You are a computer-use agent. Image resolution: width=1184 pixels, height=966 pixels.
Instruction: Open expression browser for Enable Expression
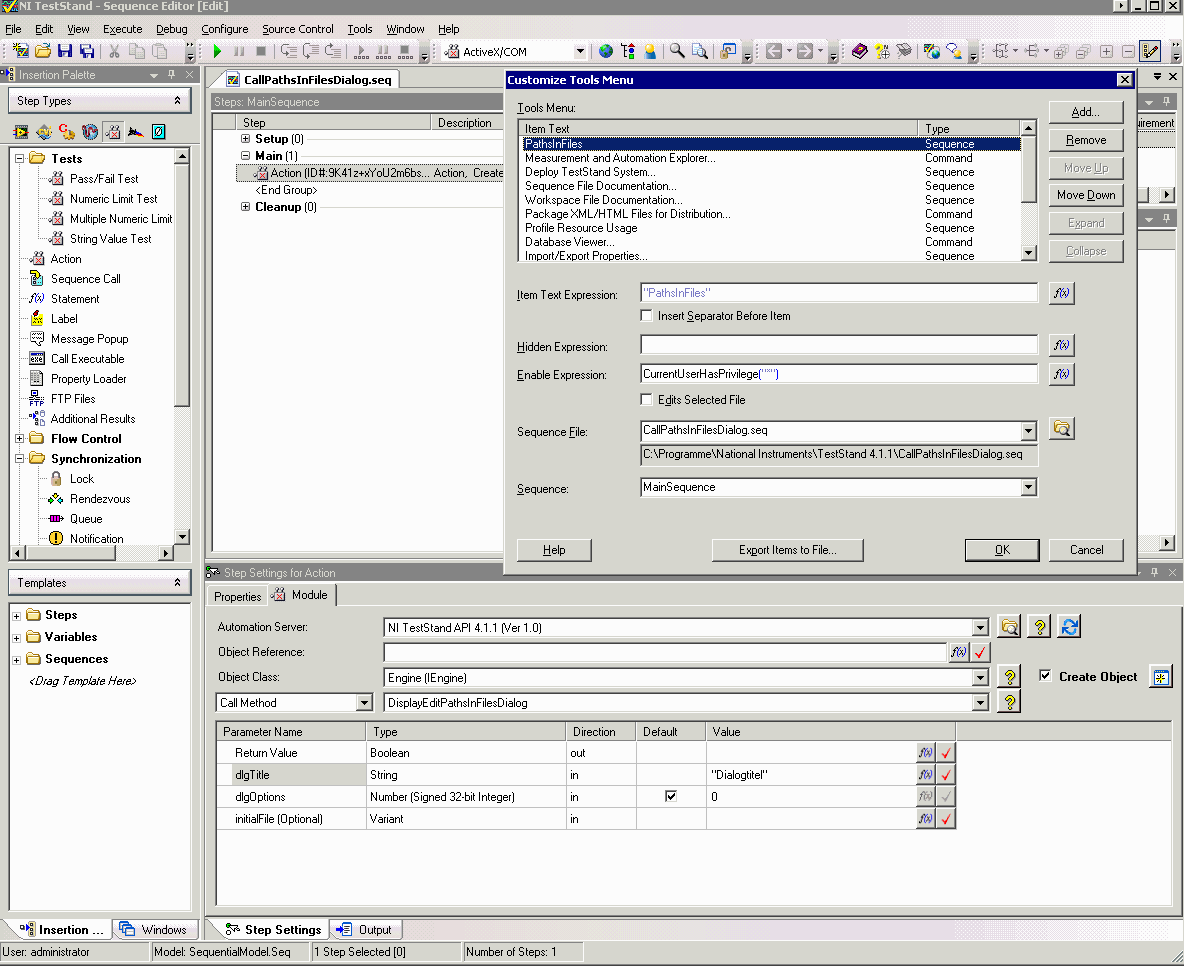(1062, 374)
